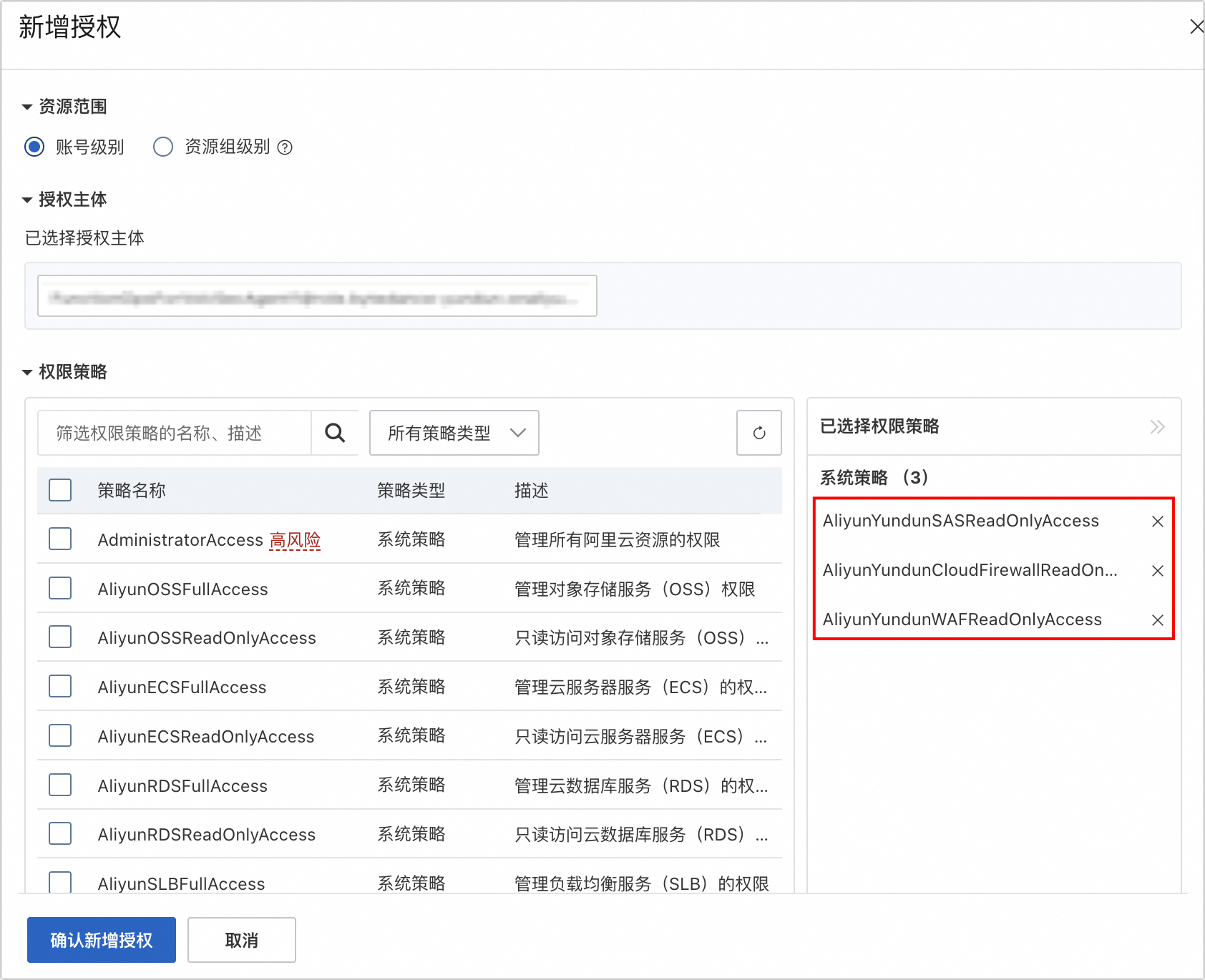1205x980 pixels.
Task: Check the AliyunOSSReadOnlyAccess policy checkbox
Action: point(60,637)
